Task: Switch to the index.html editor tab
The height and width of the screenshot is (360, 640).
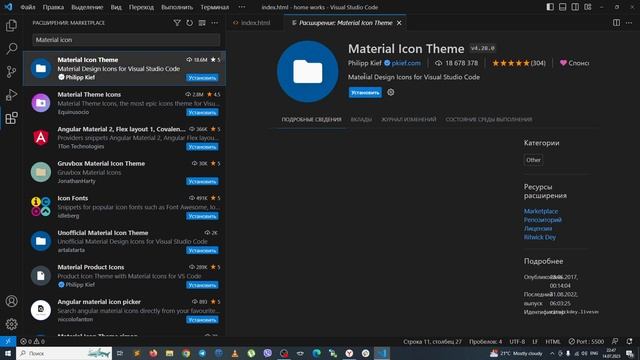Action: click(x=255, y=23)
